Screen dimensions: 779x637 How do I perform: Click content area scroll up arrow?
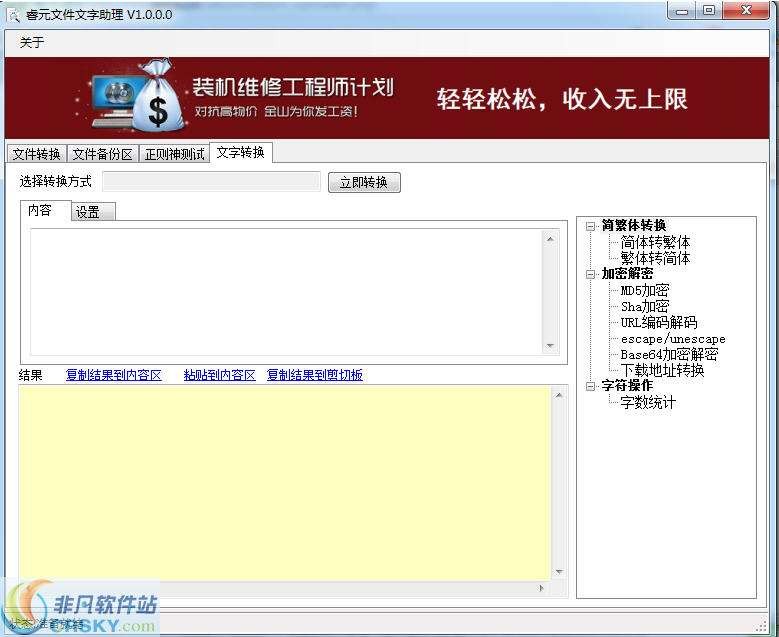(x=550, y=239)
